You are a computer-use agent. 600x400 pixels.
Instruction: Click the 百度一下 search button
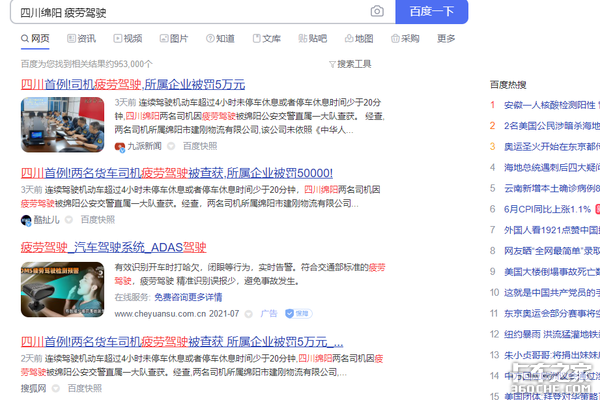click(432, 11)
